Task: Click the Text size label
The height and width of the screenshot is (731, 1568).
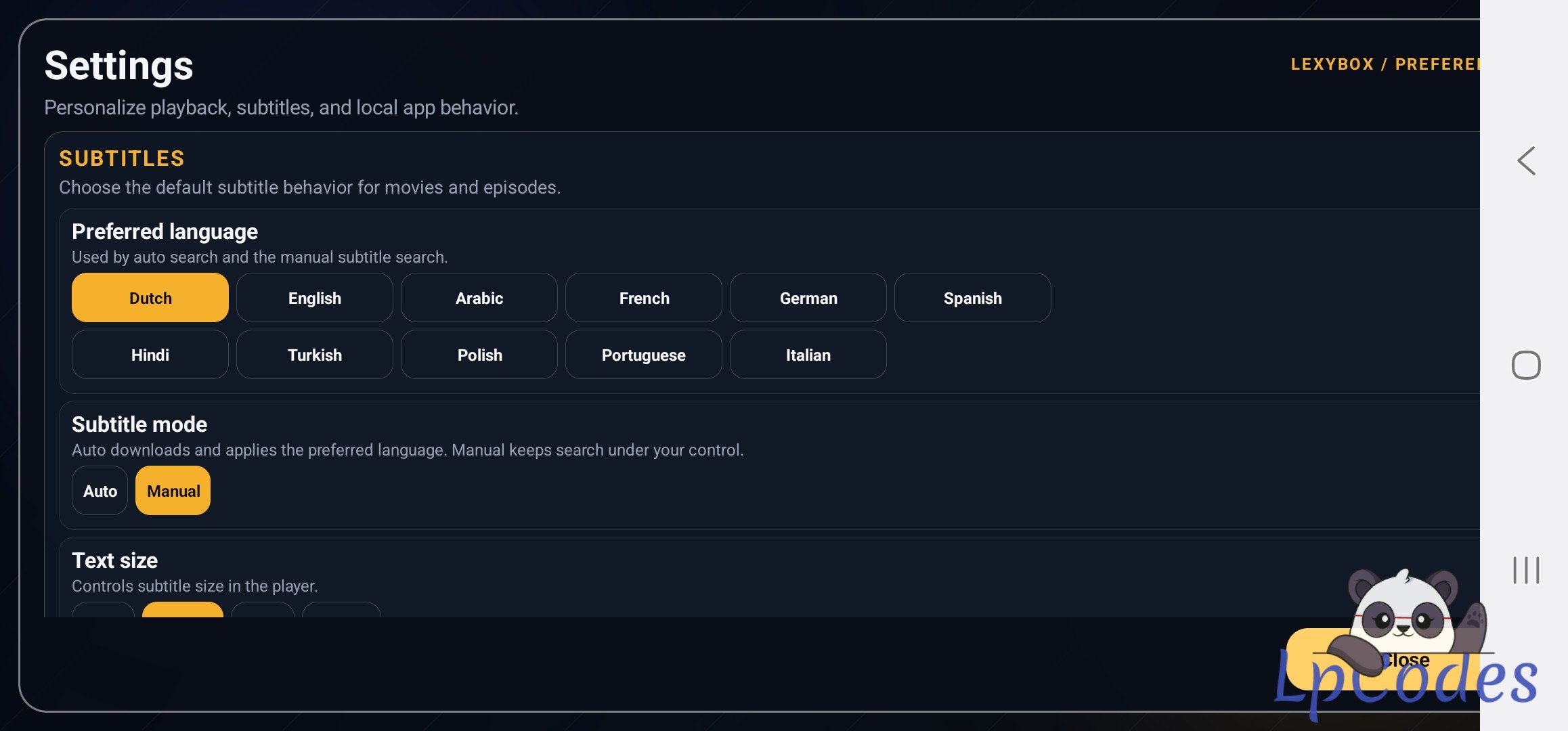Action: tap(114, 560)
